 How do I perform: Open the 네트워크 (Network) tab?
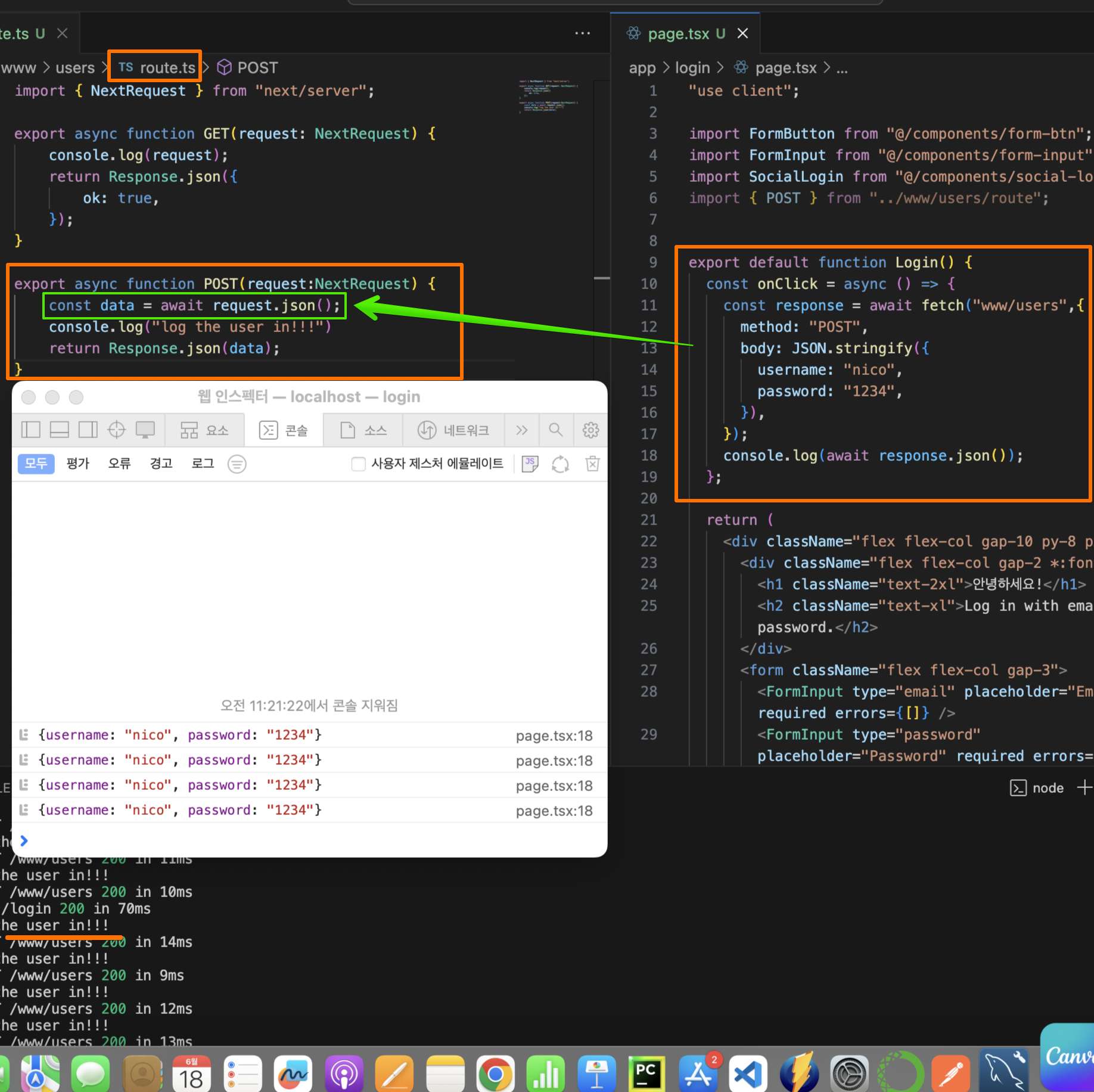453,430
